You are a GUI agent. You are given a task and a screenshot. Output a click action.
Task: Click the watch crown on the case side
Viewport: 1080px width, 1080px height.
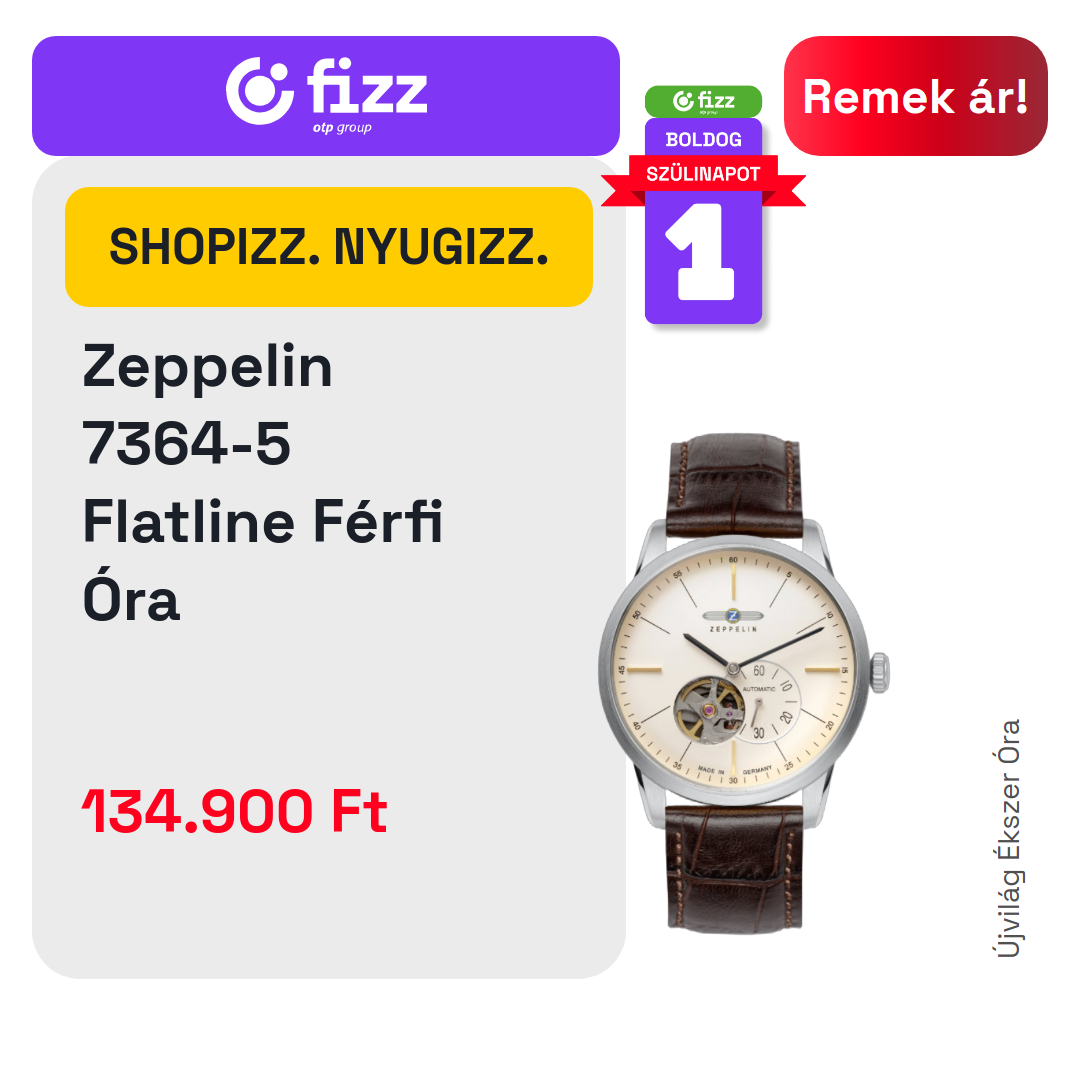(x=880, y=673)
